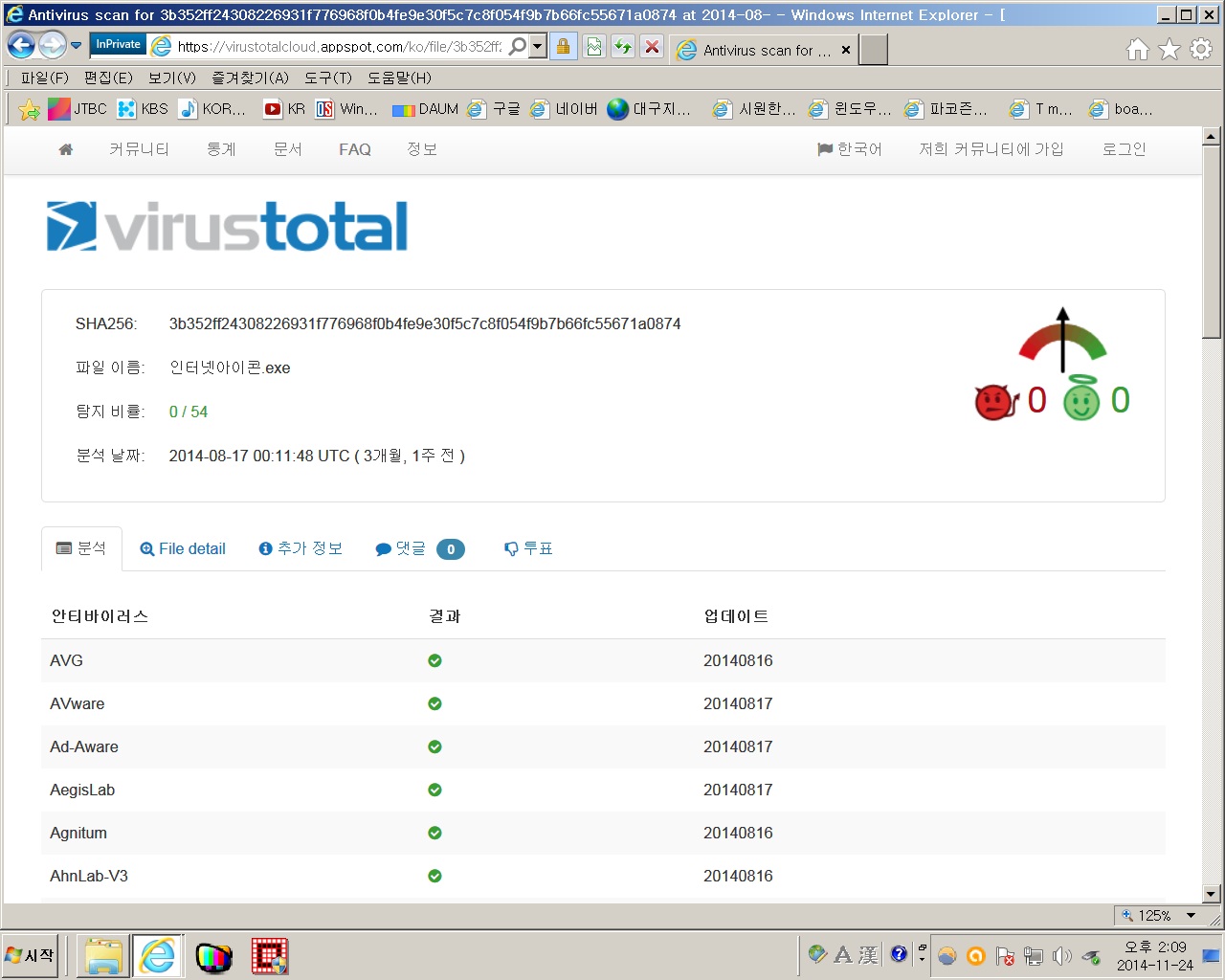Open the DAUM favorites bookmark
This screenshot has width=1225, height=980.
(x=426, y=109)
